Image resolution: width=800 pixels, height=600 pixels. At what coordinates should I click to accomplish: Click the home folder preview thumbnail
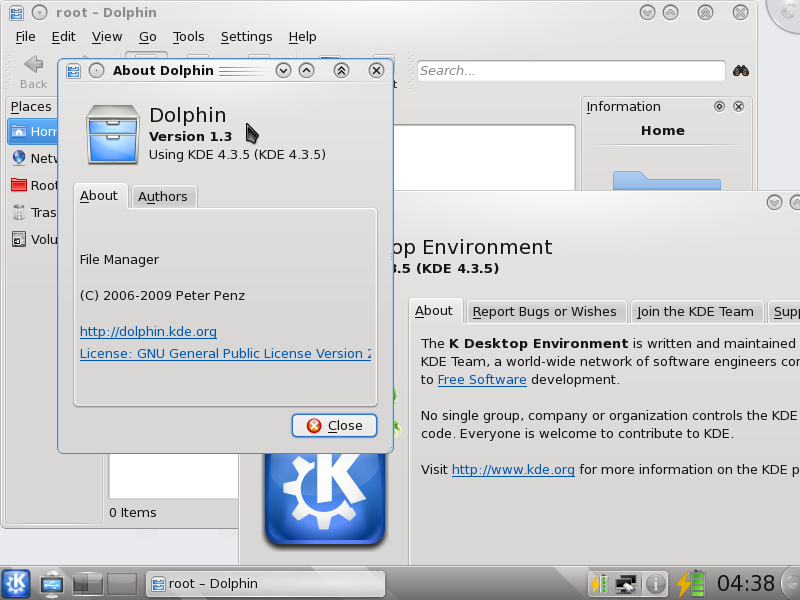(x=666, y=181)
